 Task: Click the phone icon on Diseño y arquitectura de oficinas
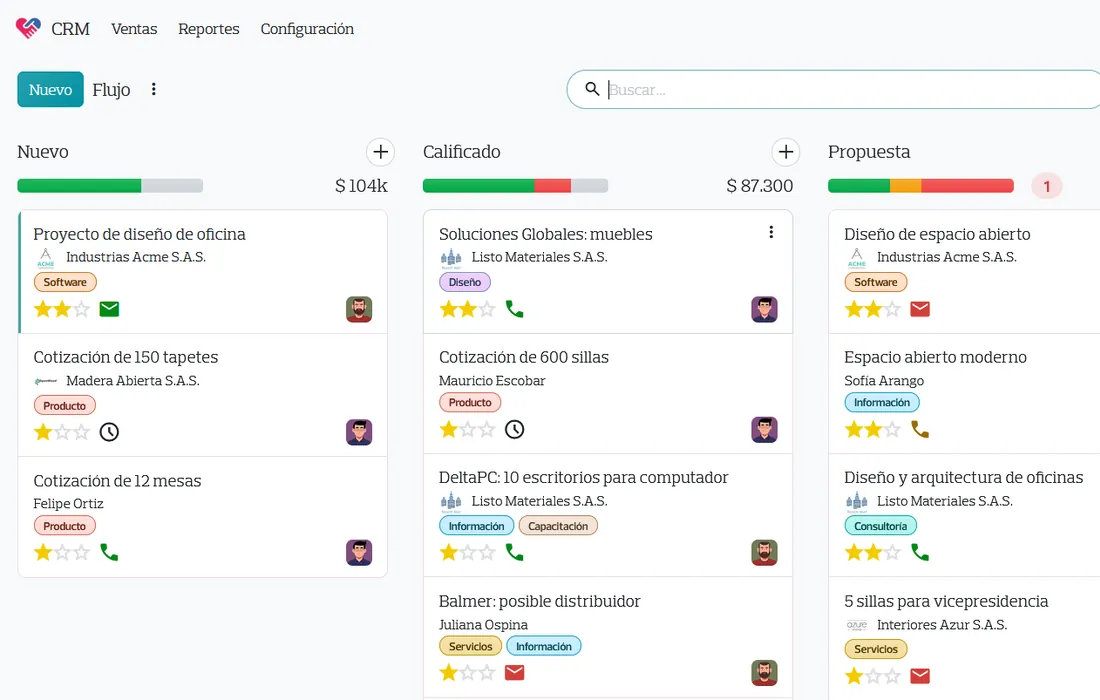pyautogui.click(x=920, y=553)
